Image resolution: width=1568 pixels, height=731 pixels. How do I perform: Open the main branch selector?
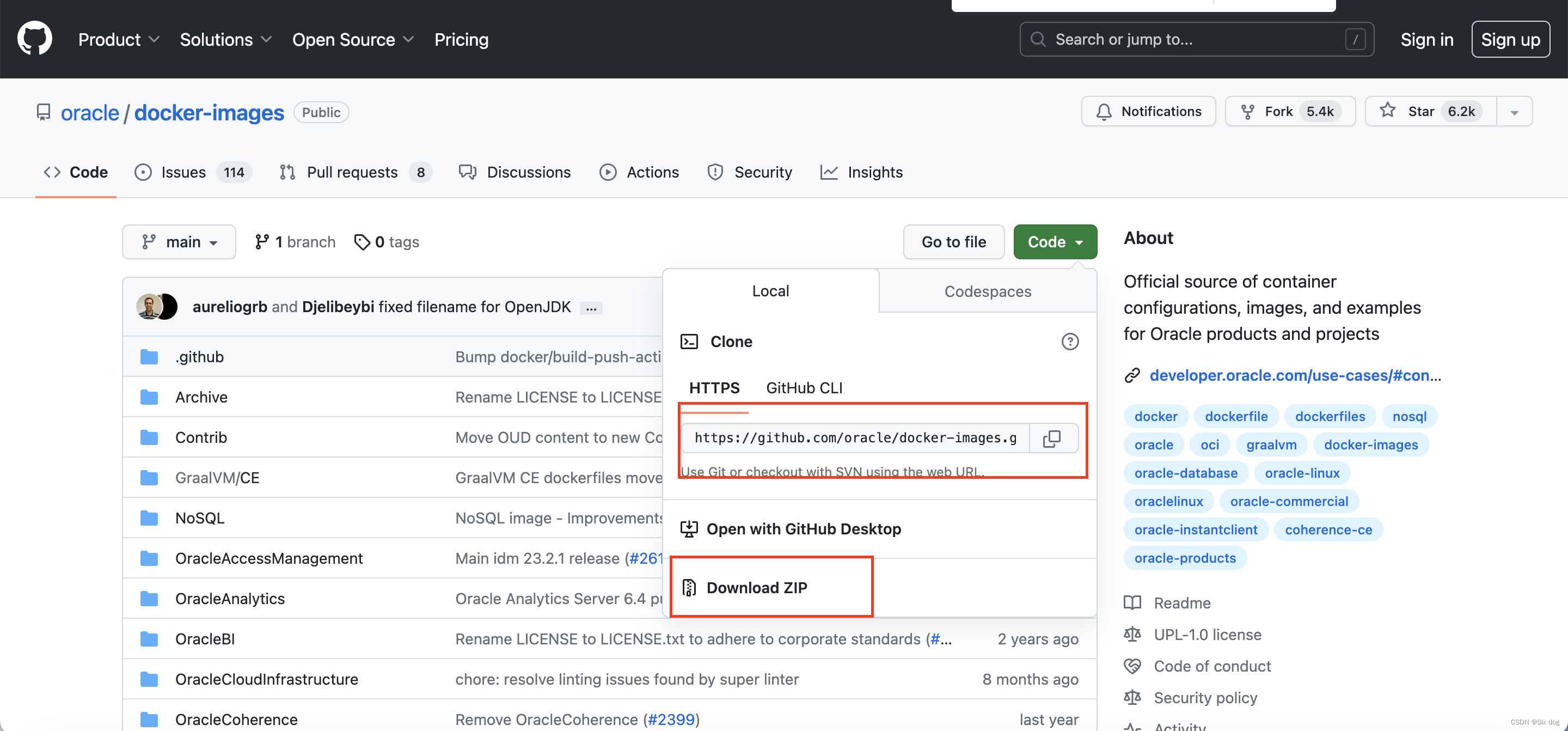179,242
